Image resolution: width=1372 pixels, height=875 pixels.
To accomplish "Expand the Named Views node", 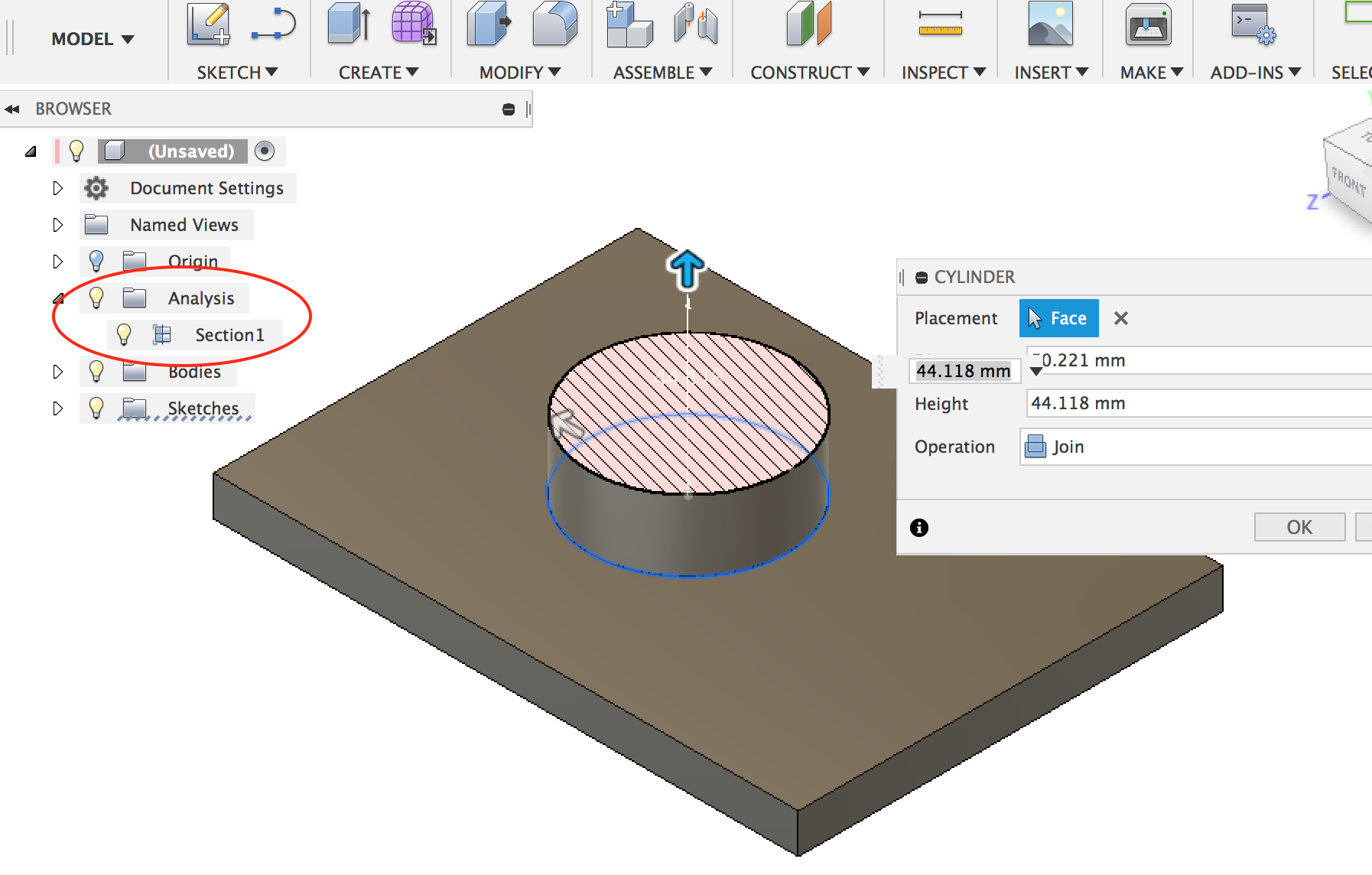I will (58, 225).
